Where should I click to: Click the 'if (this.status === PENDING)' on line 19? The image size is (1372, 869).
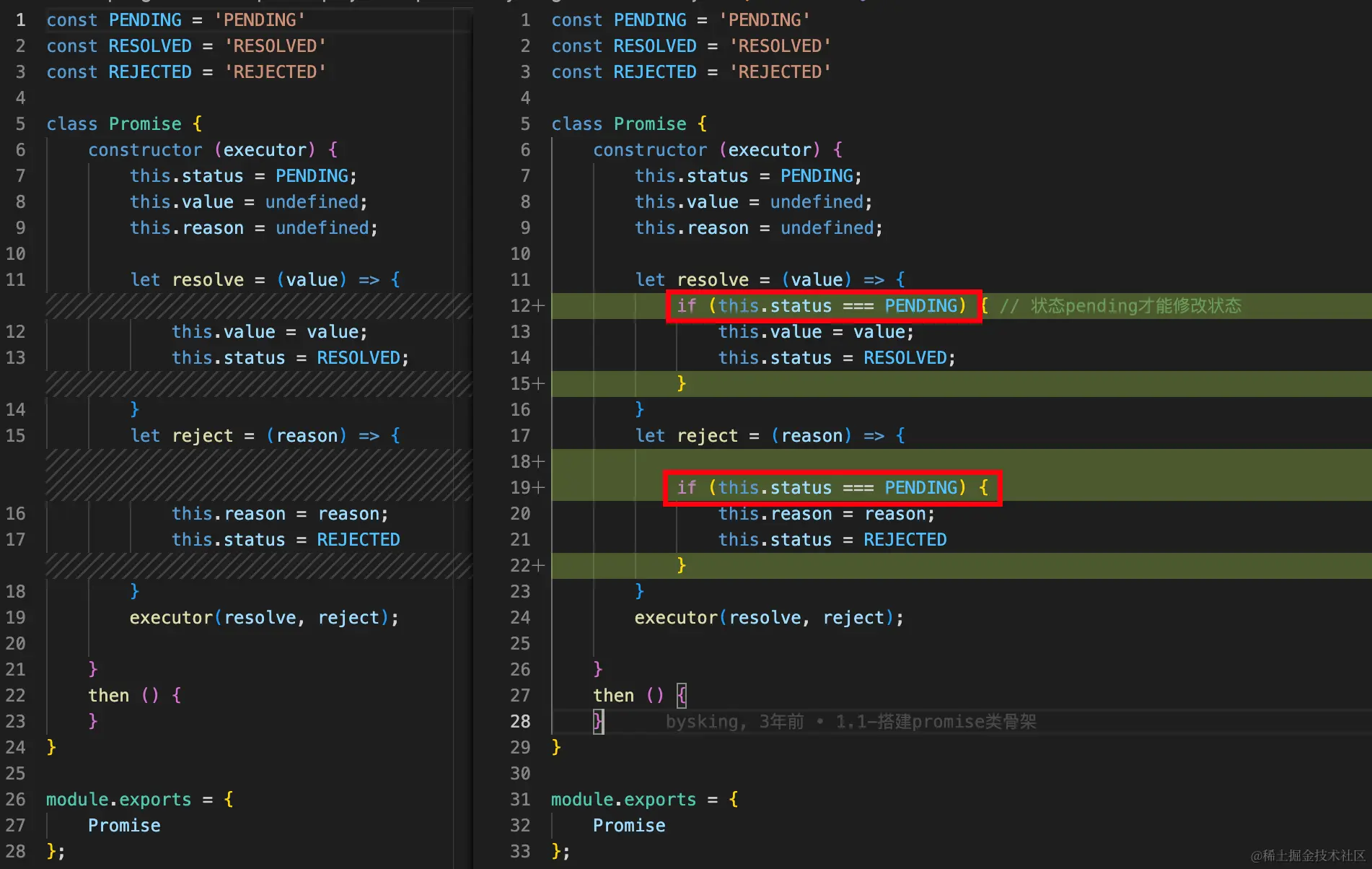click(822, 488)
